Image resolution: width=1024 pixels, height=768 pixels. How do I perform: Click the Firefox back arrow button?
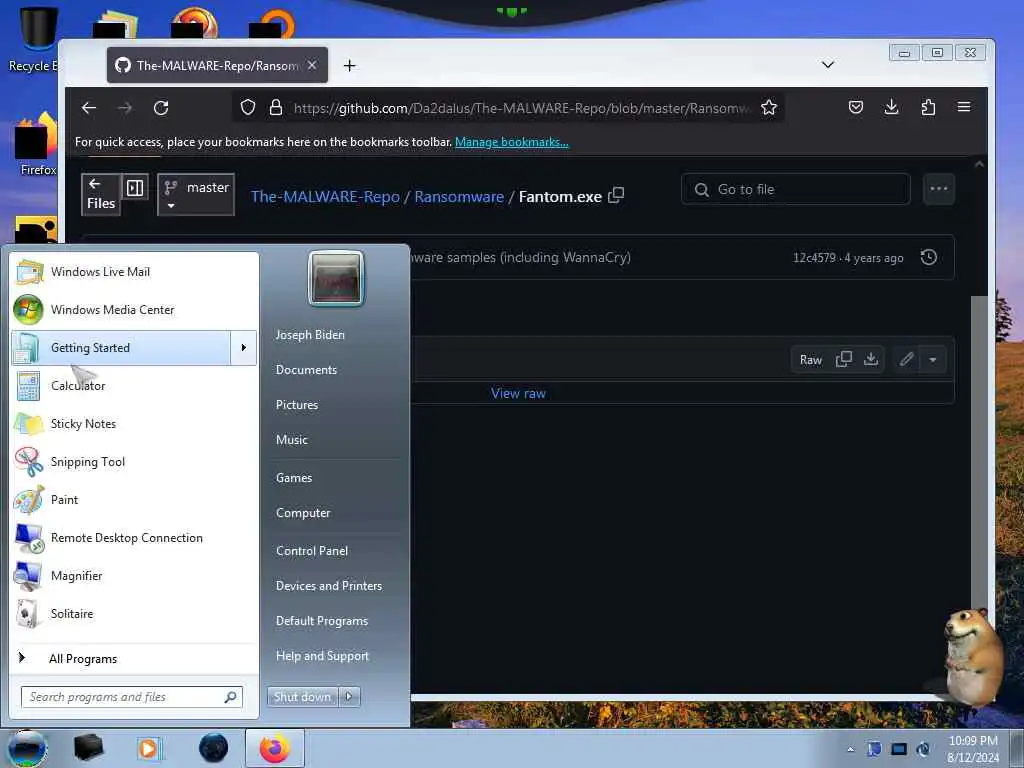pos(89,108)
